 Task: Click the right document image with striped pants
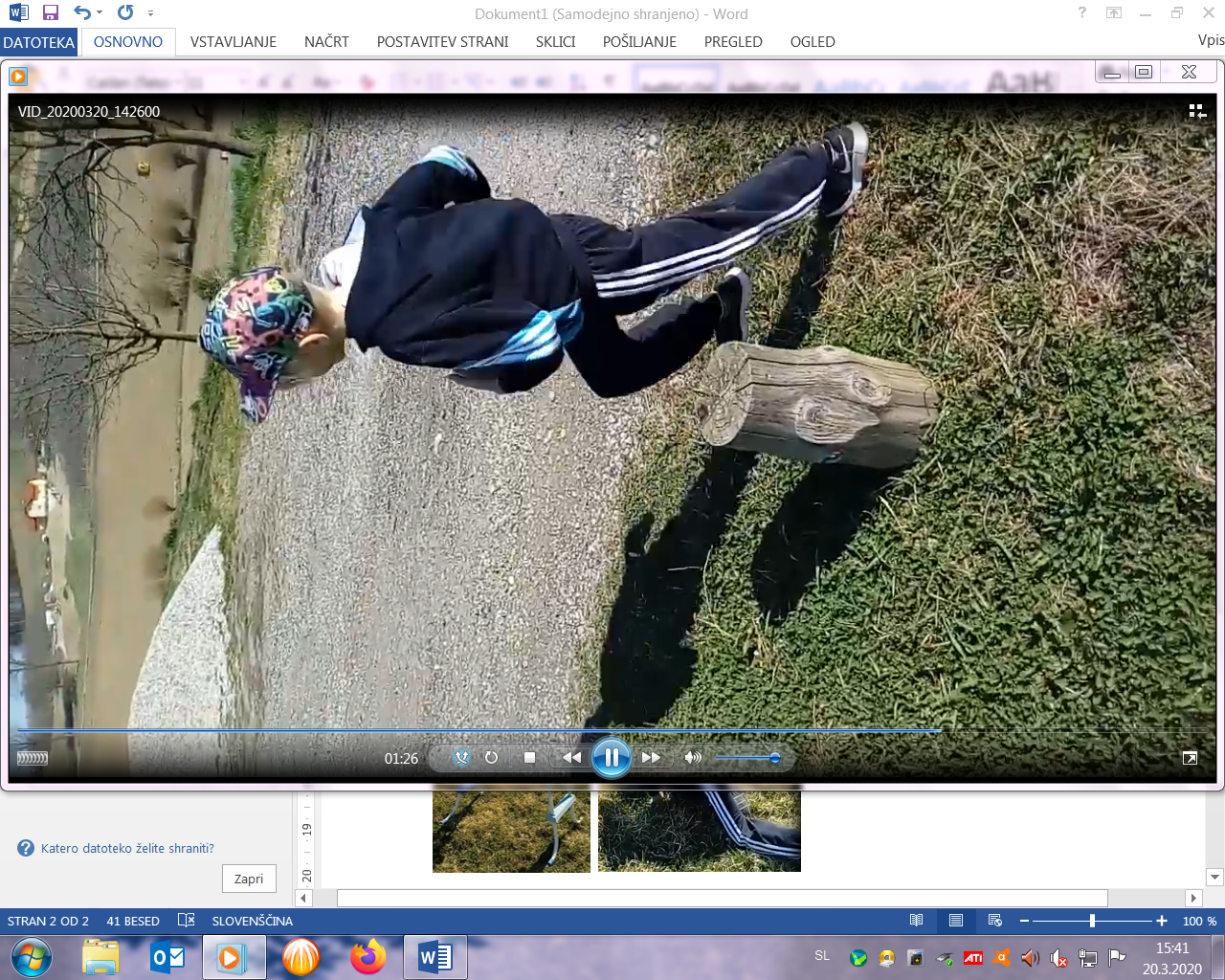700,829
